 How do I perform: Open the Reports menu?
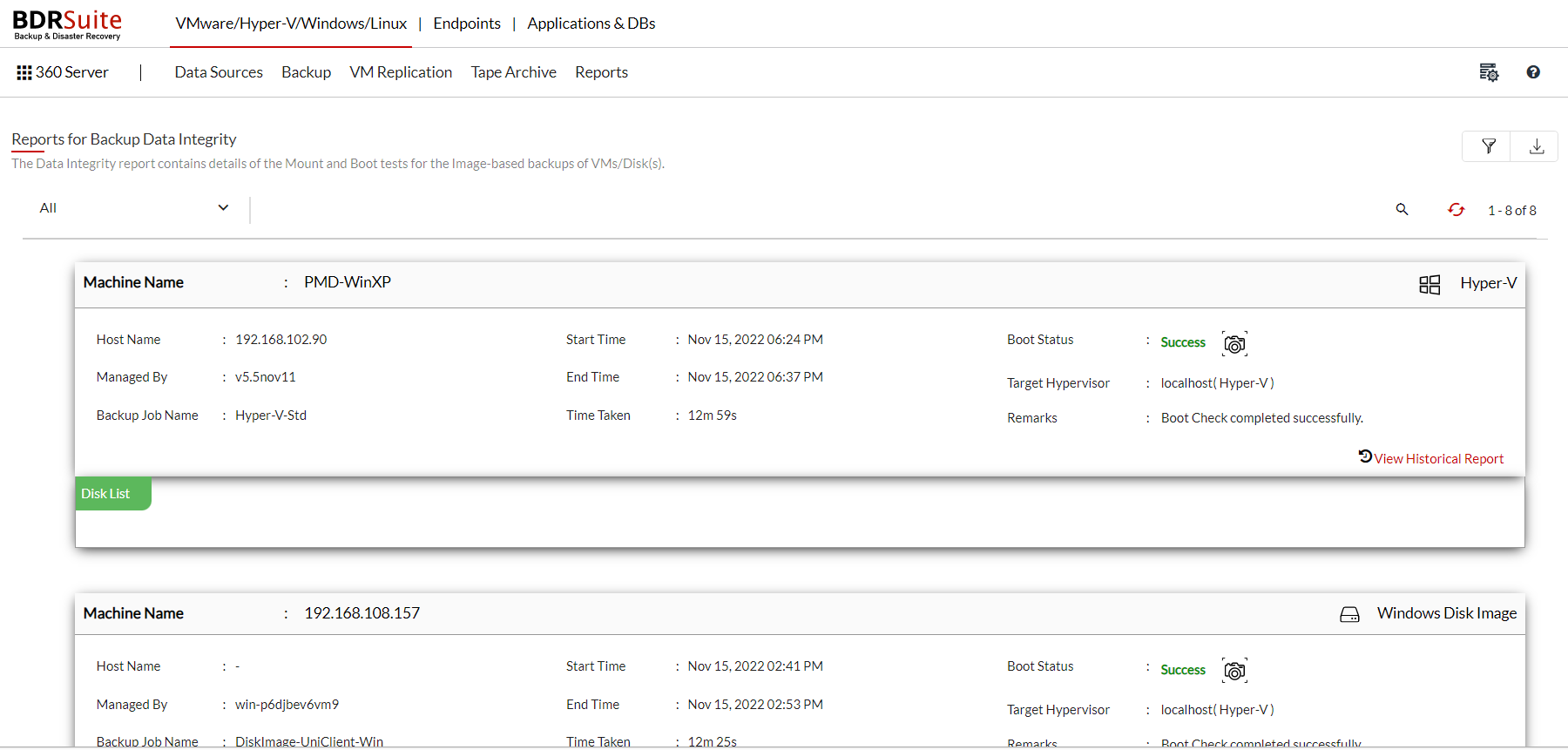(601, 72)
